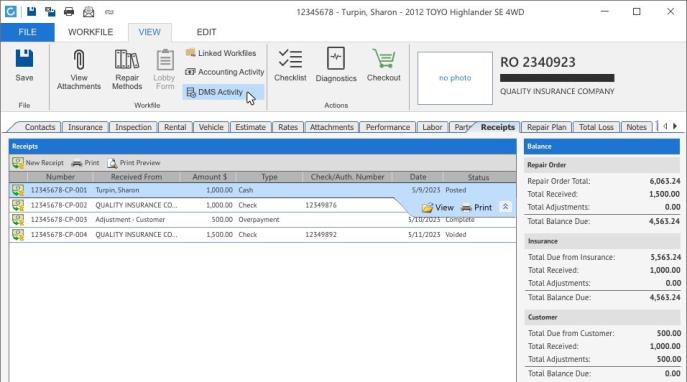Click Print Preview in Receipts toolbar
The width and height of the screenshot is (687, 382).
click(x=134, y=163)
